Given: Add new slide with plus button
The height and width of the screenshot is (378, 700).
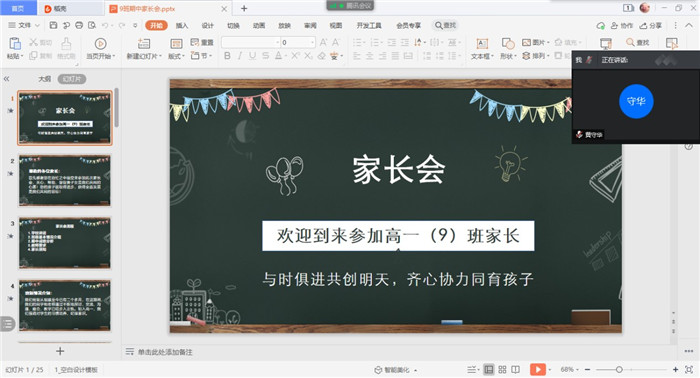Looking at the screenshot, I should 60,351.
